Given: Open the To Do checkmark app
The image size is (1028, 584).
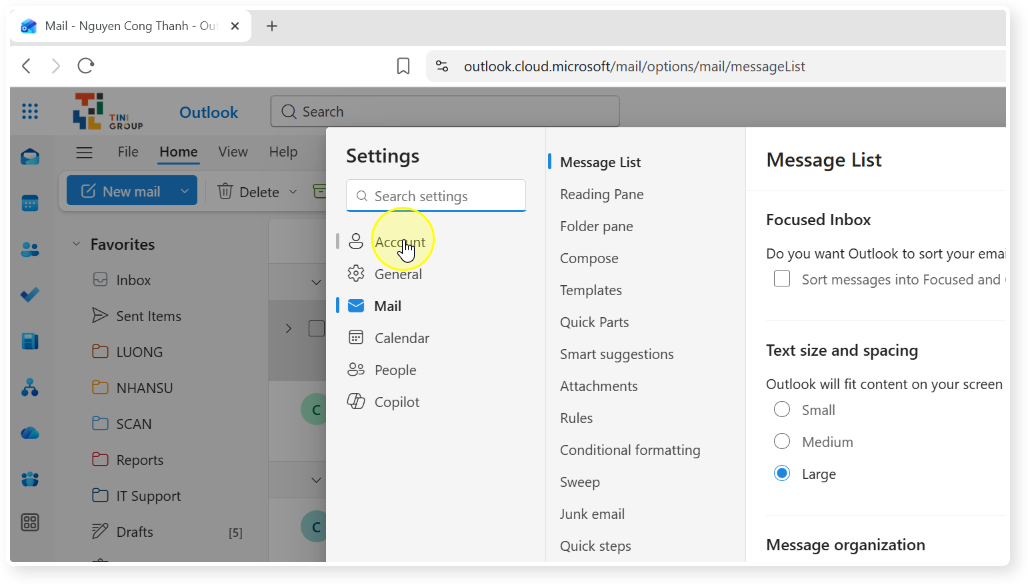Looking at the screenshot, I should [x=30, y=295].
